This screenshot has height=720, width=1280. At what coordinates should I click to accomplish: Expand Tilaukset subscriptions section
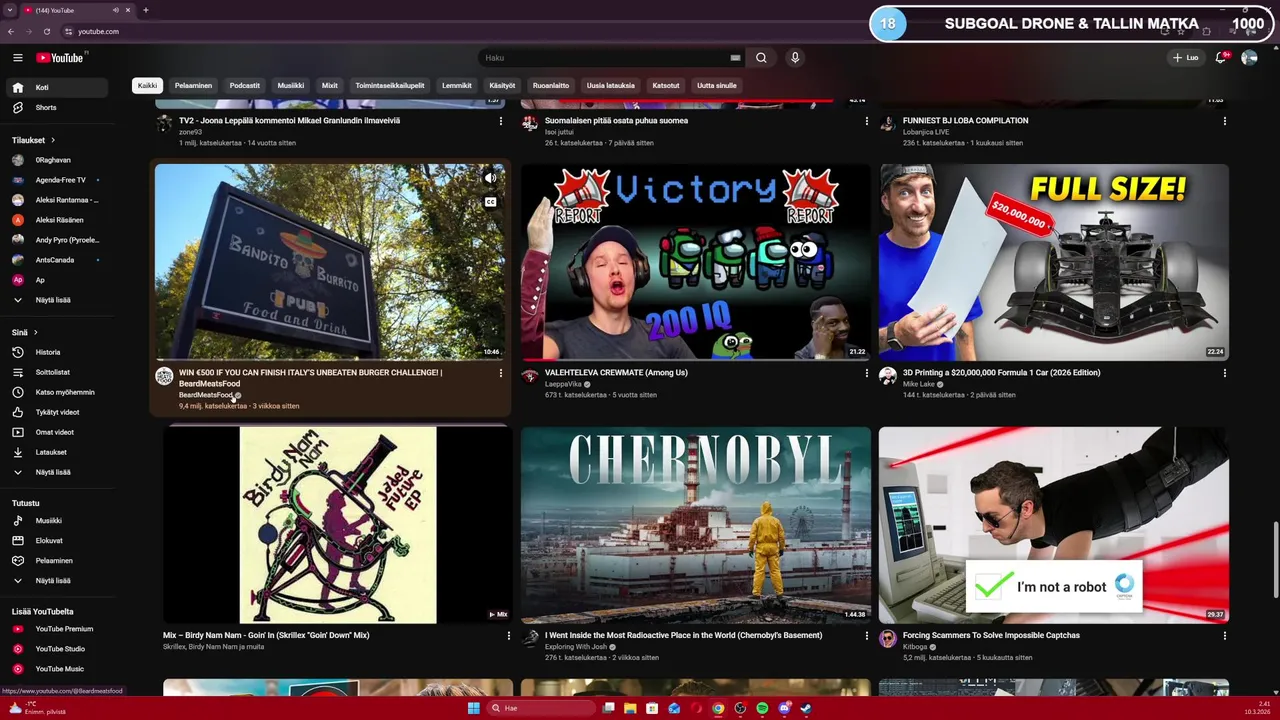pyautogui.click(x=34, y=140)
